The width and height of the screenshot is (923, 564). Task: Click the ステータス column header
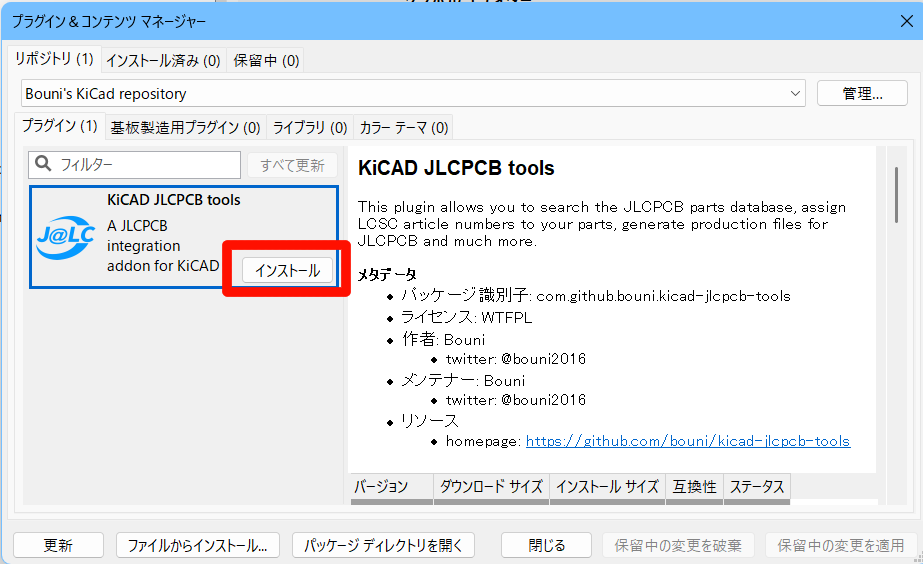click(x=757, y=487)
